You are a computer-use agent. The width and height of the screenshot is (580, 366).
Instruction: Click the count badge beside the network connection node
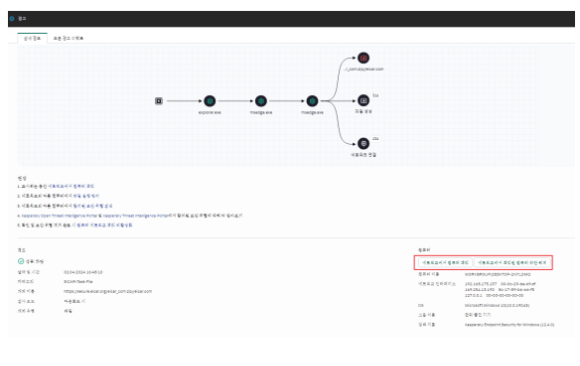(375, 138)
